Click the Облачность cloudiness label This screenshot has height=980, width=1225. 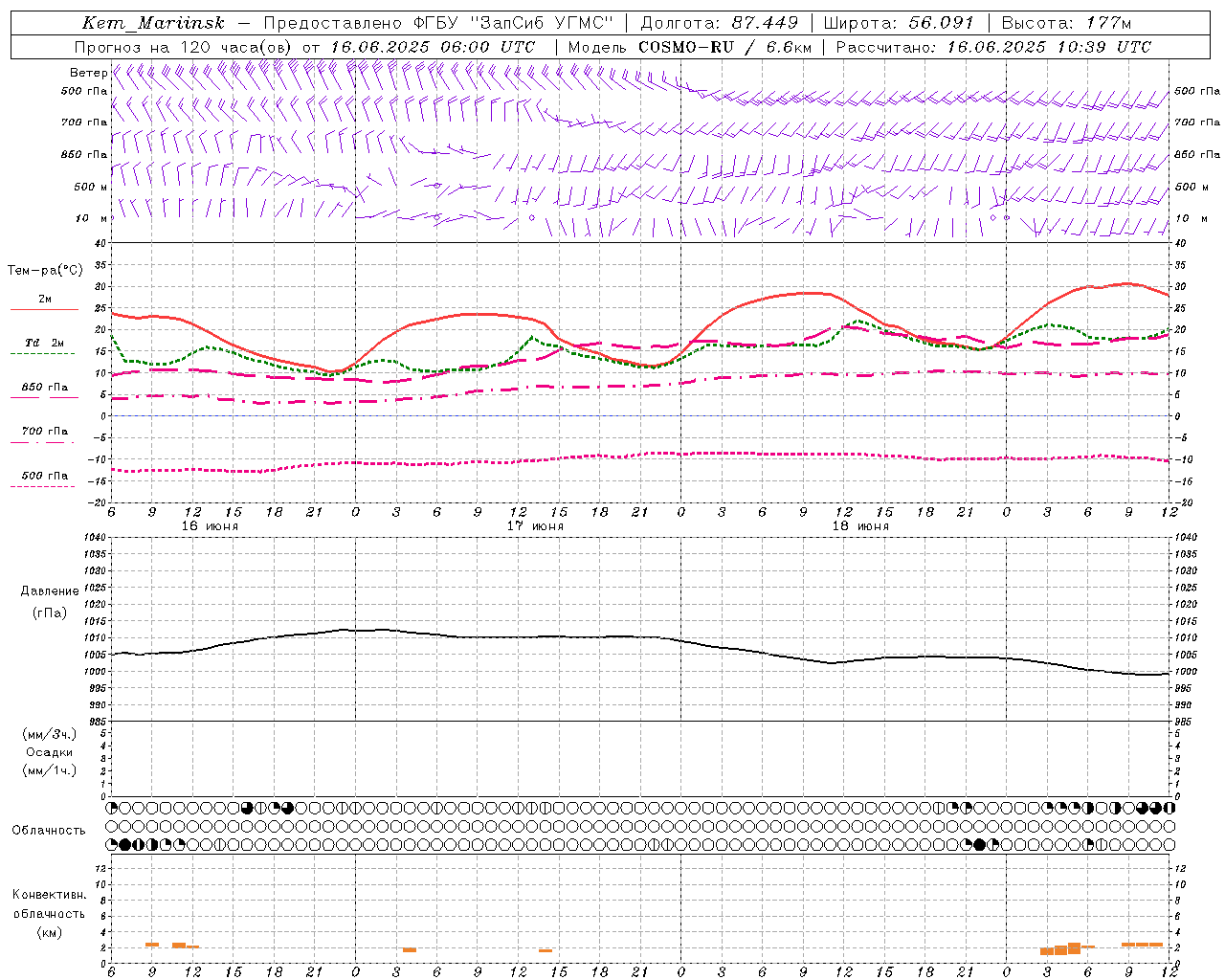tap(49, 831)
